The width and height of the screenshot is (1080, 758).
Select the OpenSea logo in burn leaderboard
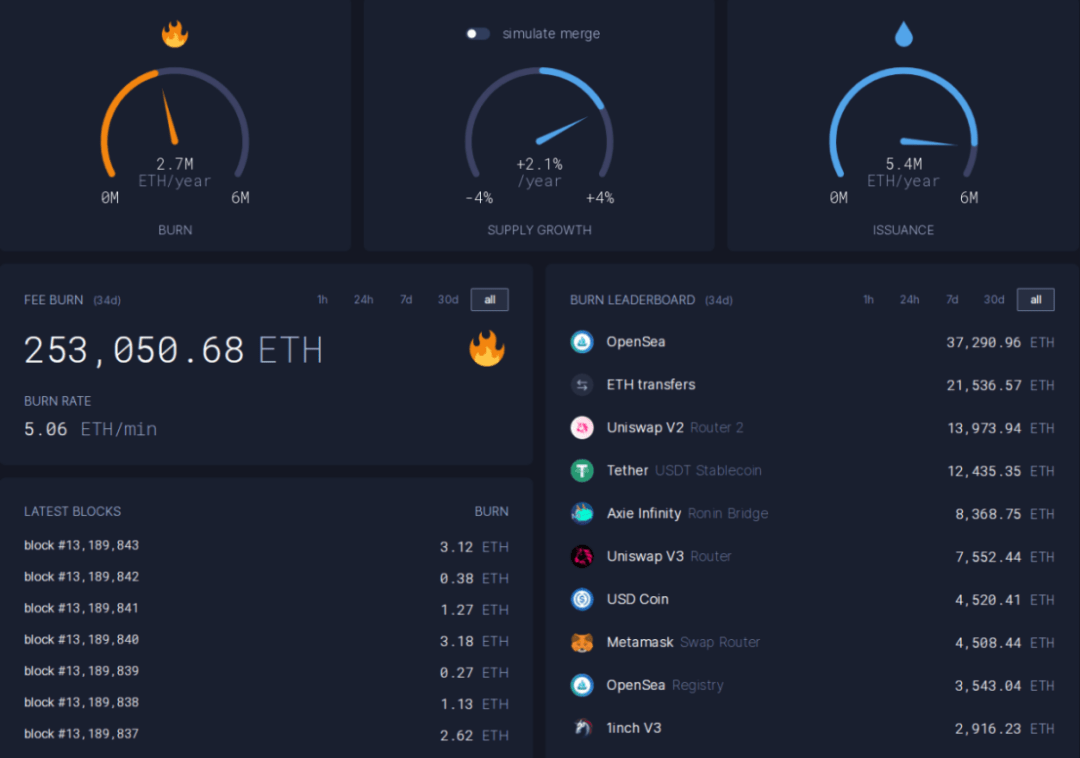585,341
